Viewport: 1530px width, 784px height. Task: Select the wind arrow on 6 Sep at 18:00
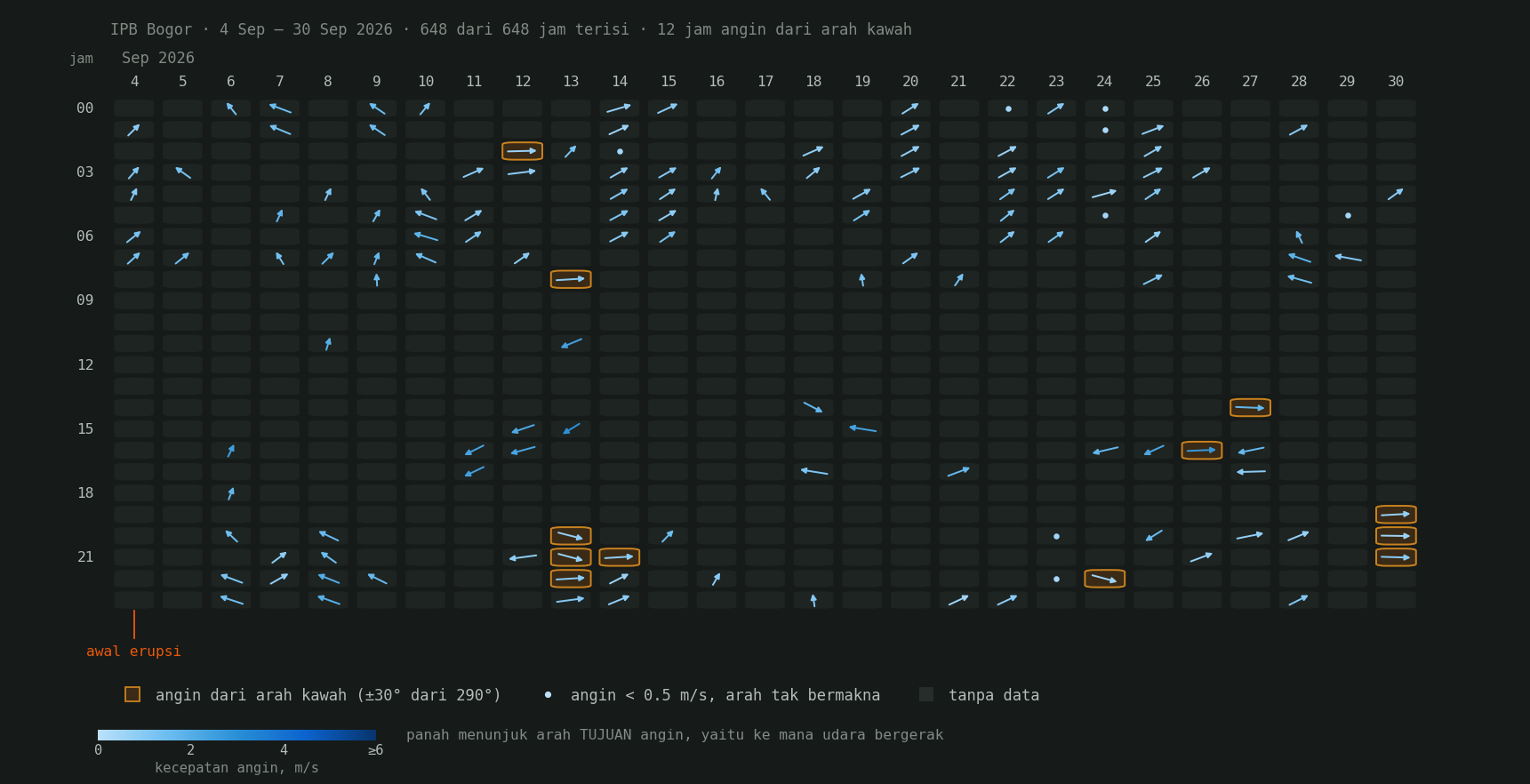[231, 493]
